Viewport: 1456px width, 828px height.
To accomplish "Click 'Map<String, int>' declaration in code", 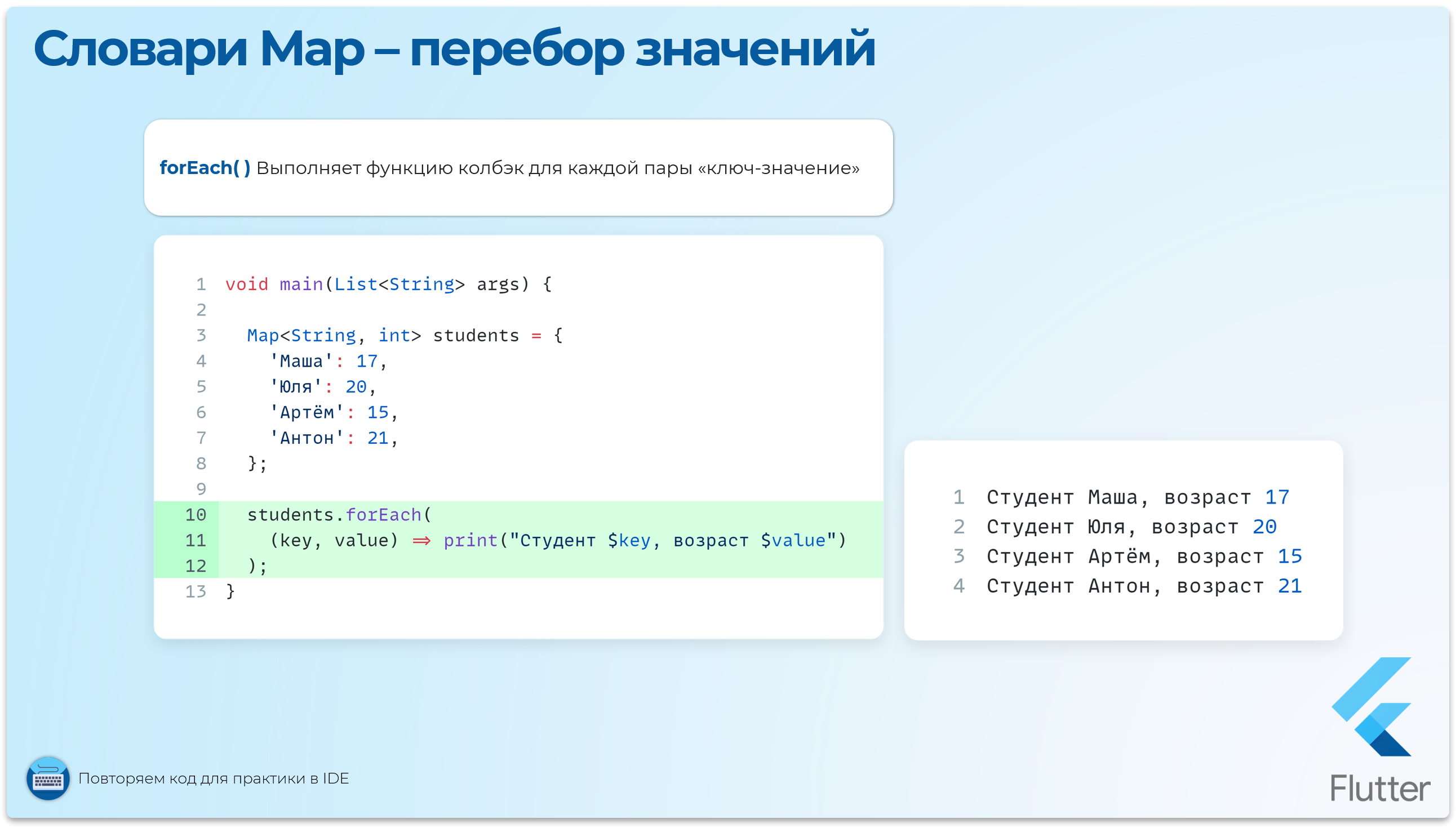I will 334,336.
